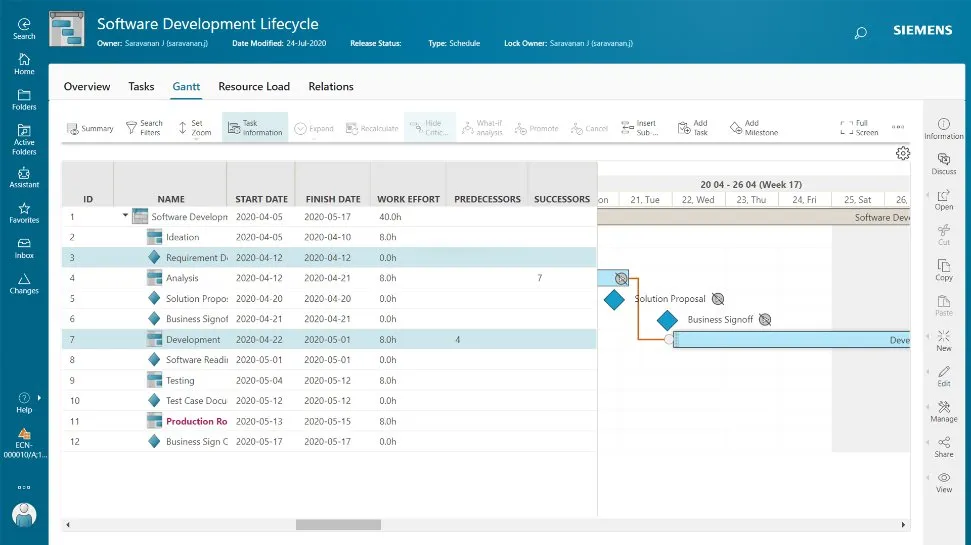Sort by the FINISH DATE column header

click(x=333, y=199)
